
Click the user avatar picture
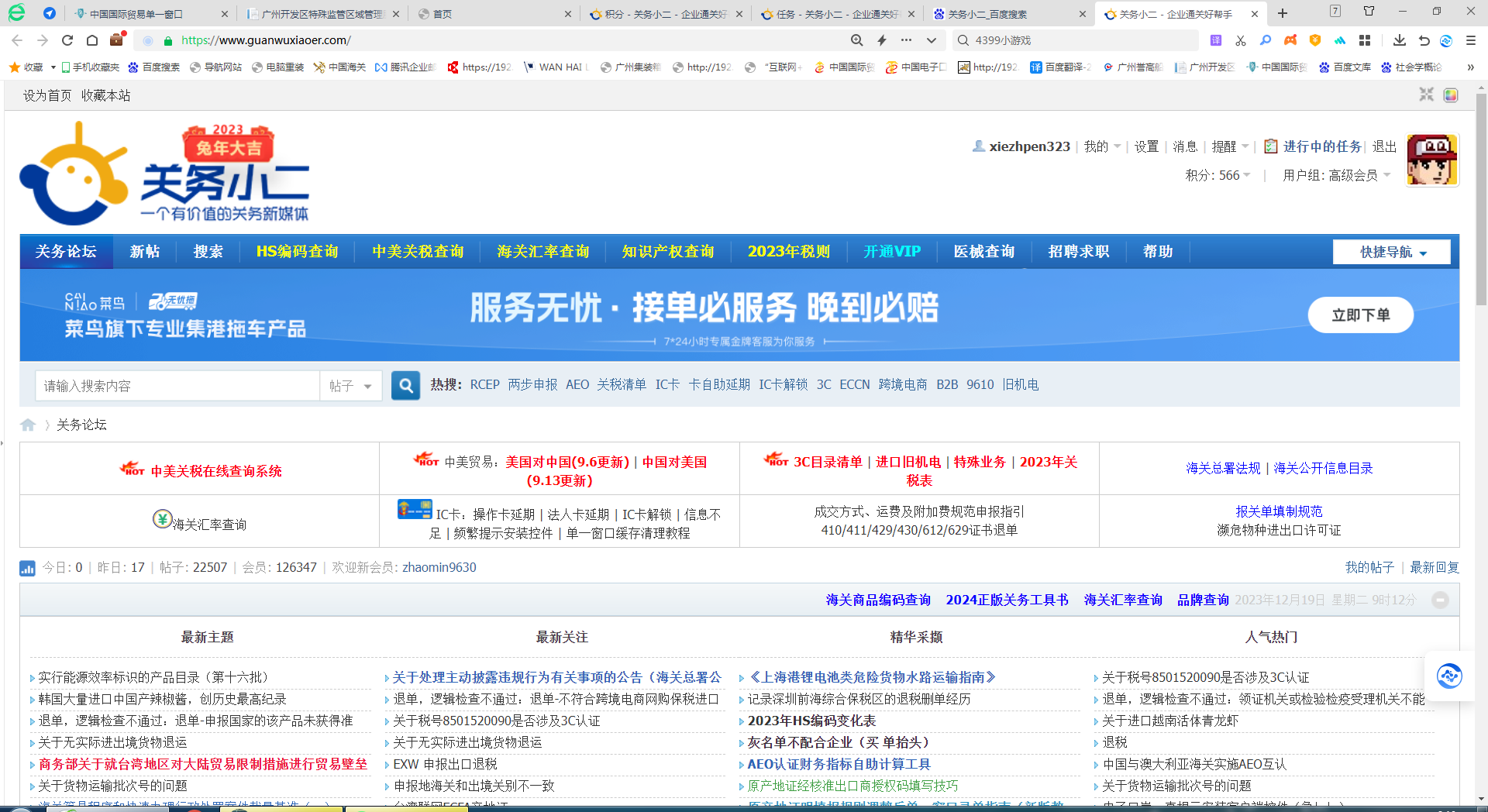(1432, 160)
